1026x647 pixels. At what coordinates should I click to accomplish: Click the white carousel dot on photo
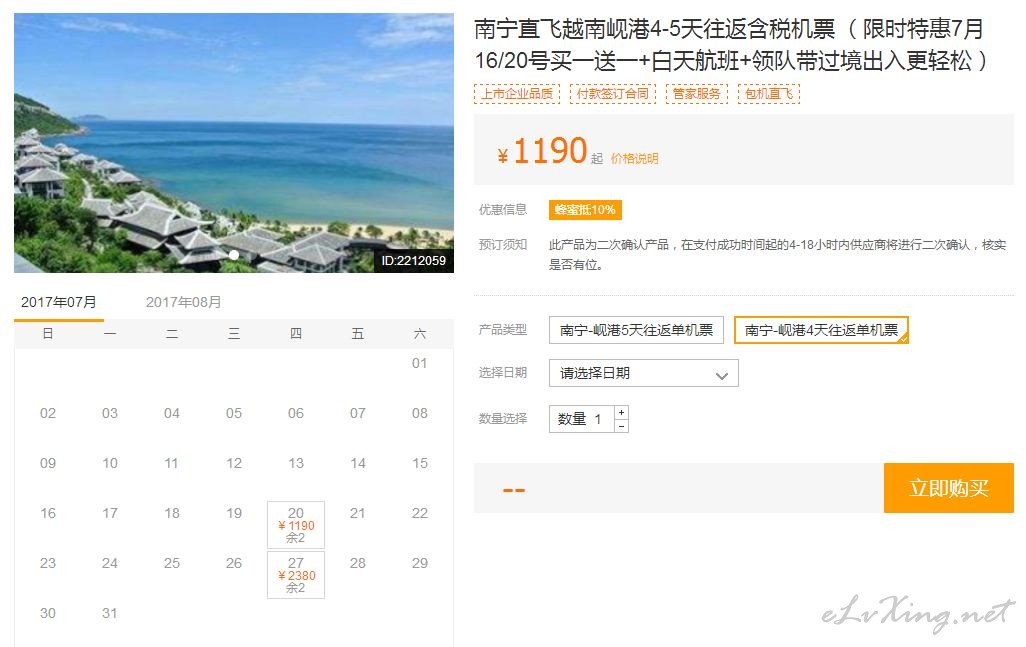[x=234, y=255]
